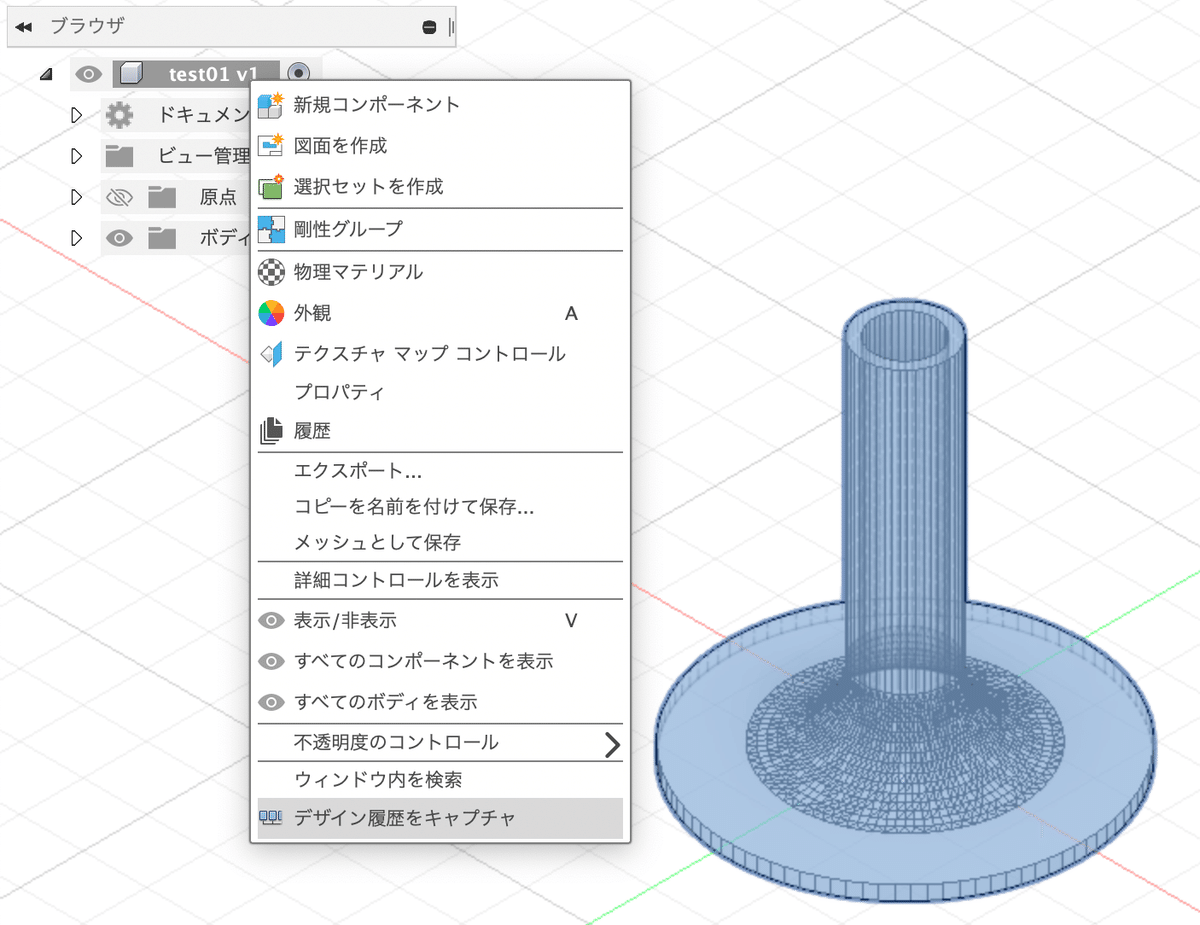The width and height of the screenshot is (1200, 925).
Task: Select デザイン履歴をキャプチャ menu entry
Action: point(440,818)
